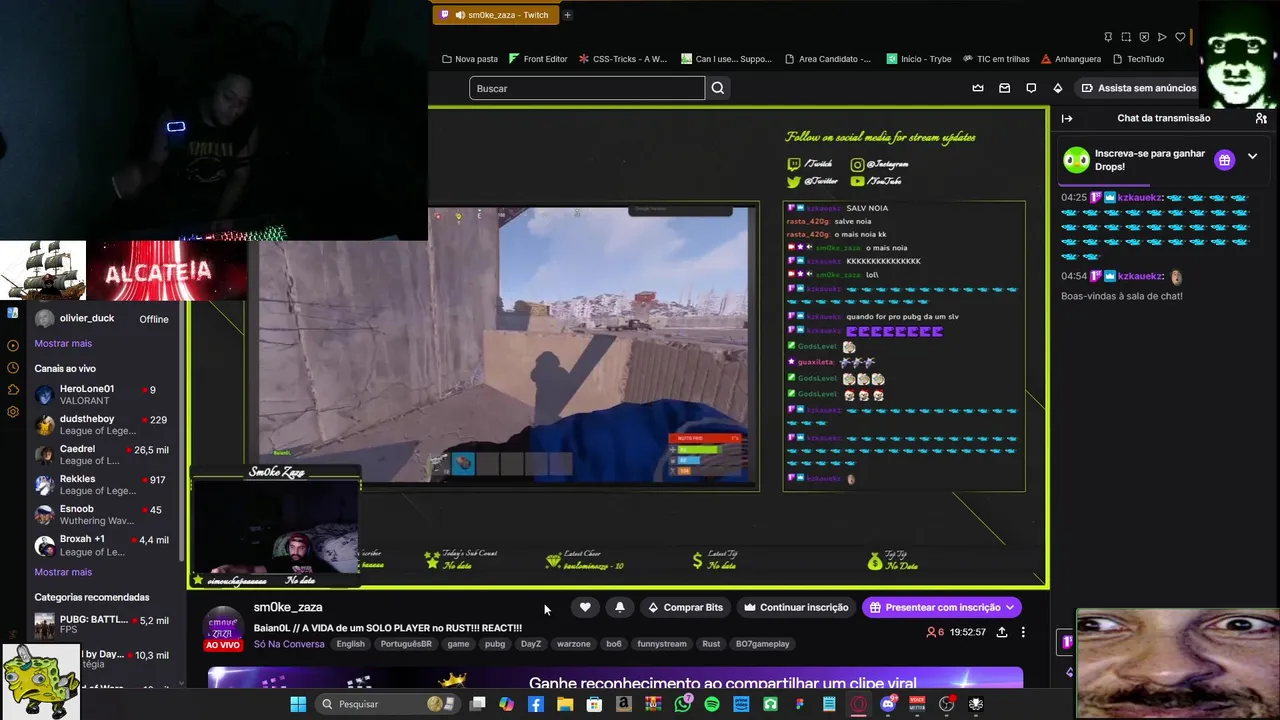Open Início - Trybe bookmark

coord(919,59)
